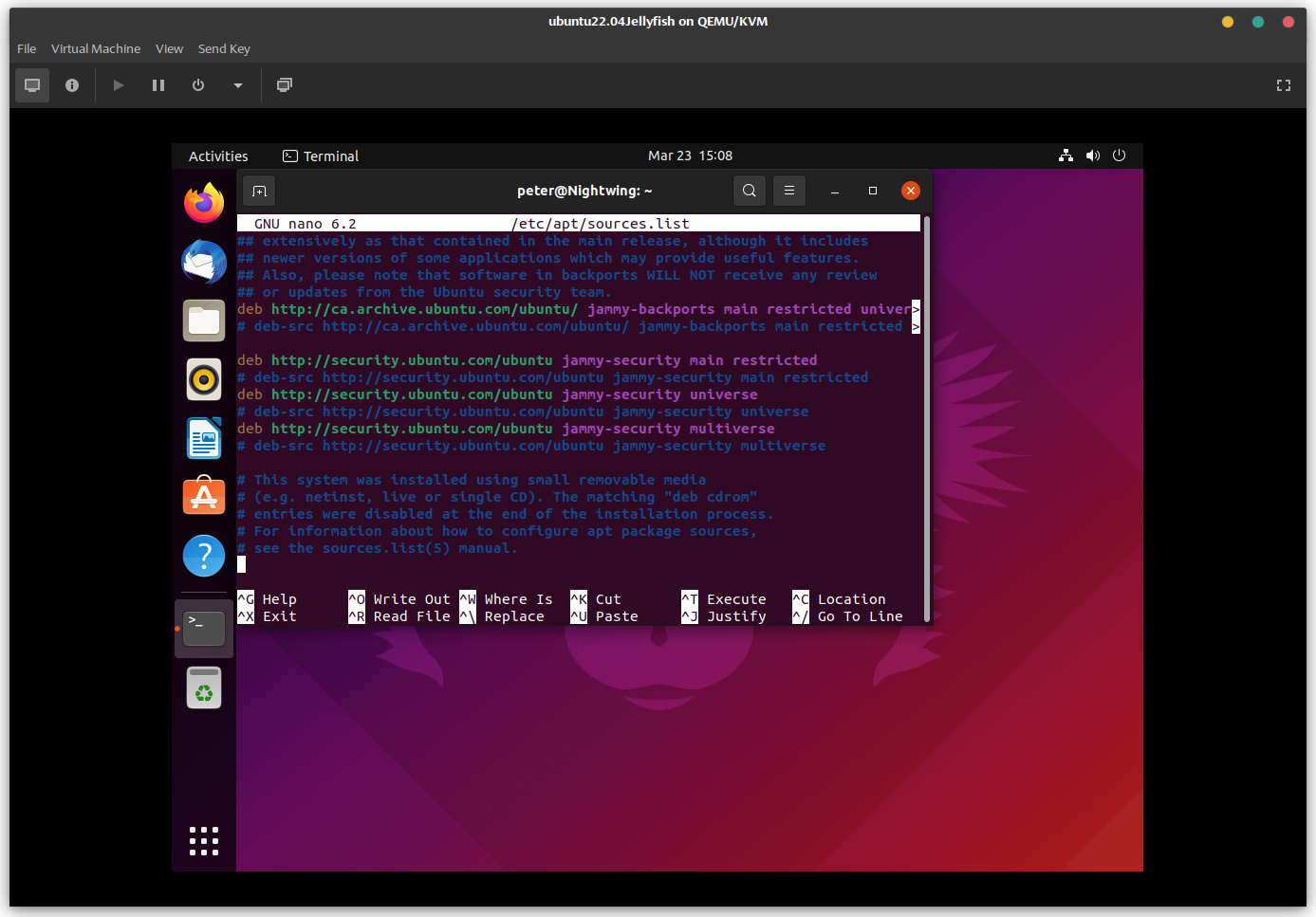Launch Firefox from the dock

tap(204, 203)
